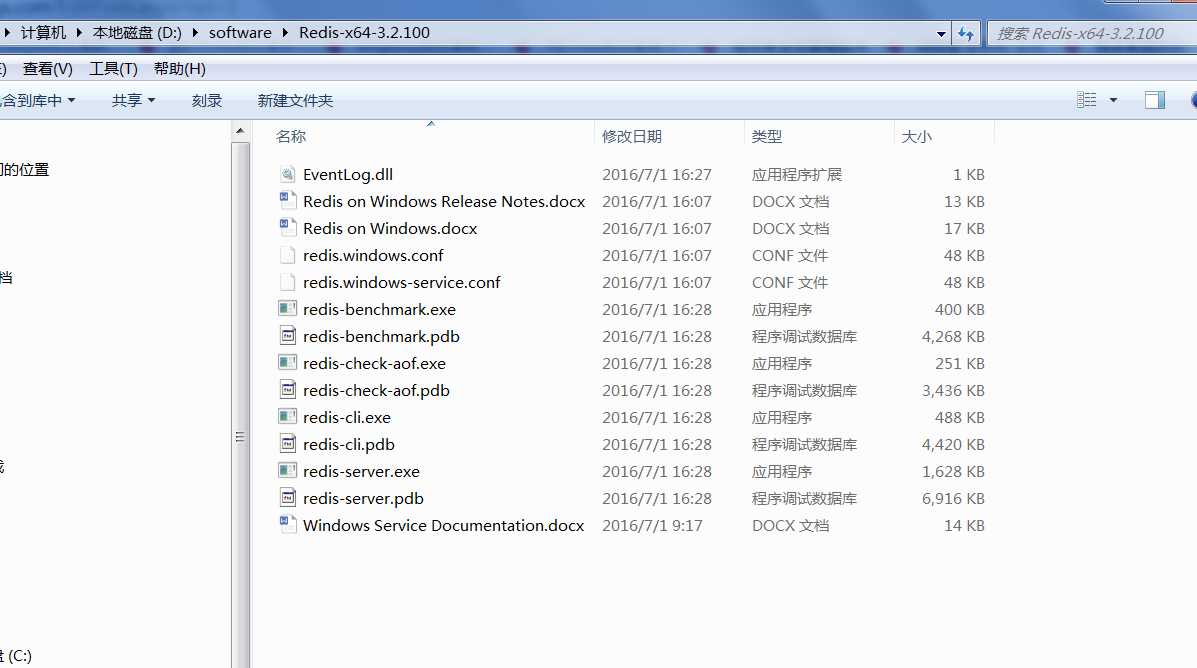The height and width of the screenshot is (668, 1197).
Task: Select file name redis.windows-service.conf
Action: tap(402, 282)
